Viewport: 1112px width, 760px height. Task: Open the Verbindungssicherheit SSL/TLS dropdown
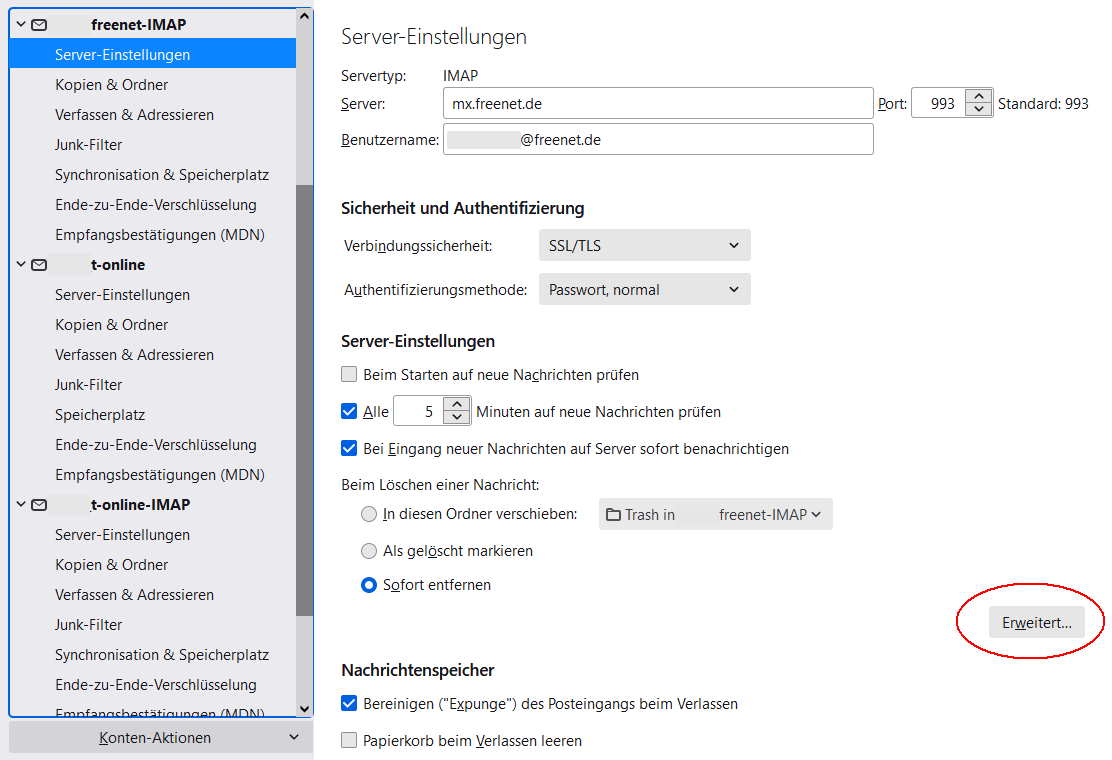[x=644, y=245]
